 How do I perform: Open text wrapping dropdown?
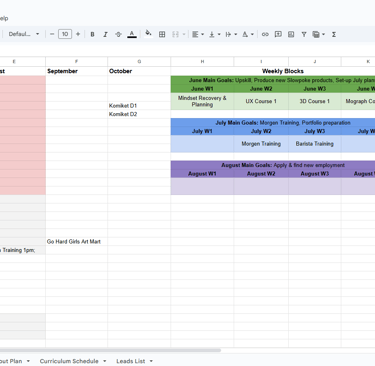231,34
